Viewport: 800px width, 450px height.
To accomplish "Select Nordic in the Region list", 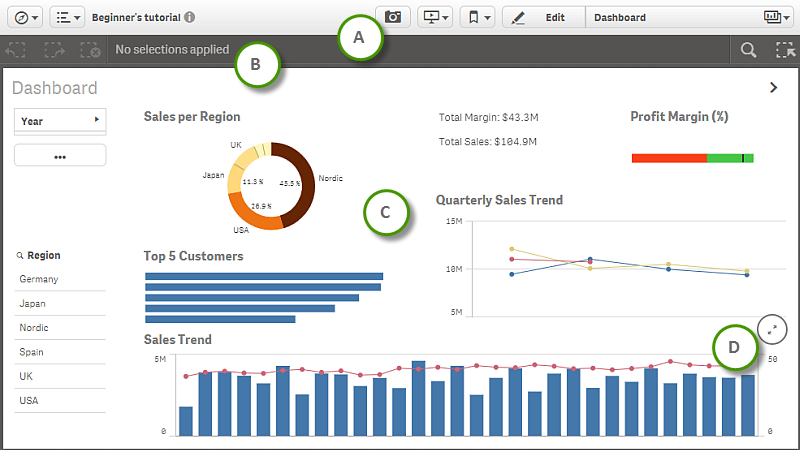I will 34,328.
